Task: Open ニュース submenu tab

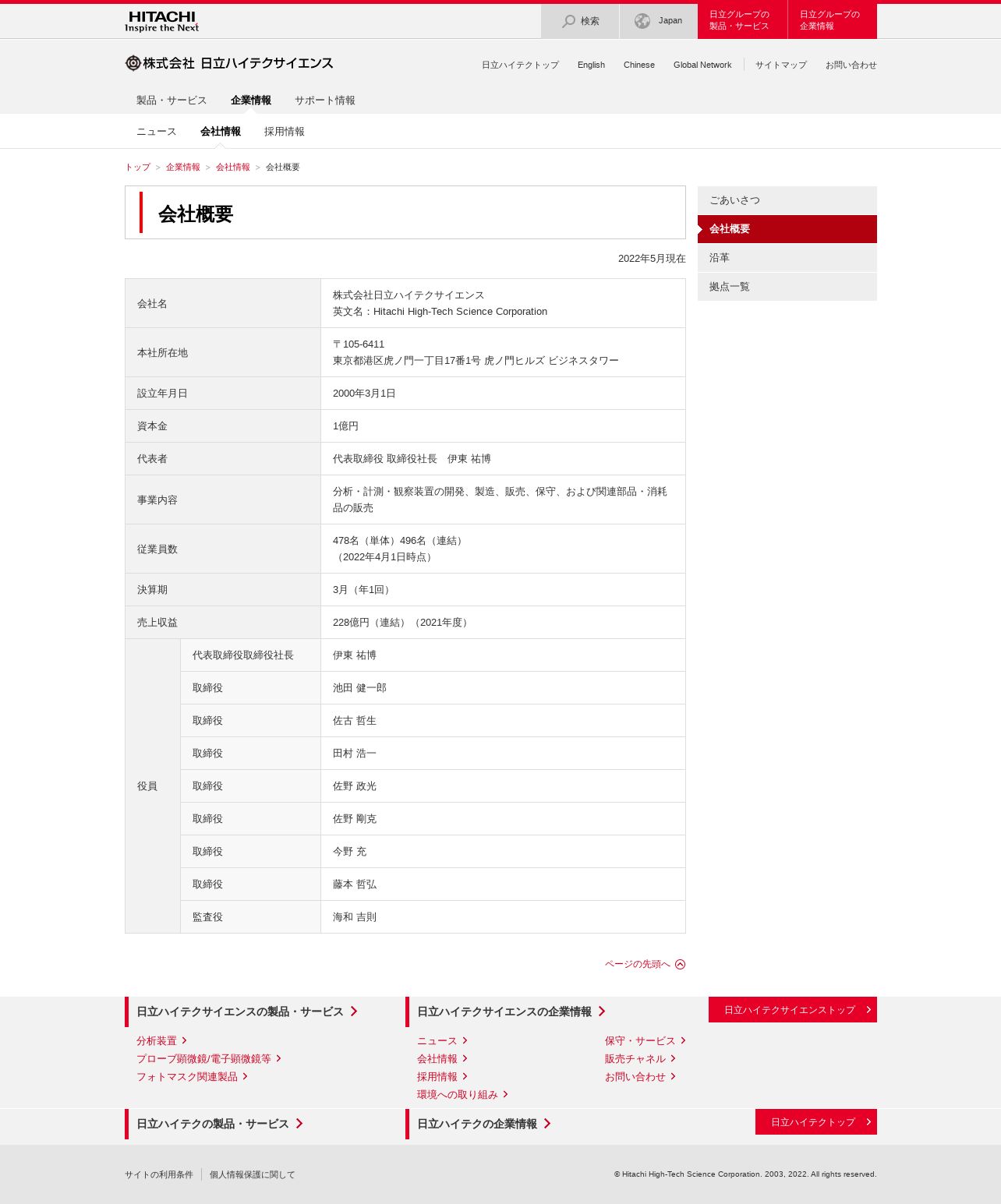Action: coord(157,132)
